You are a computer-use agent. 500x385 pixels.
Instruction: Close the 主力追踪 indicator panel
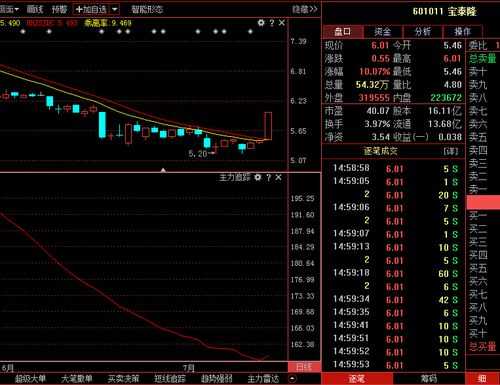(279, 177)
